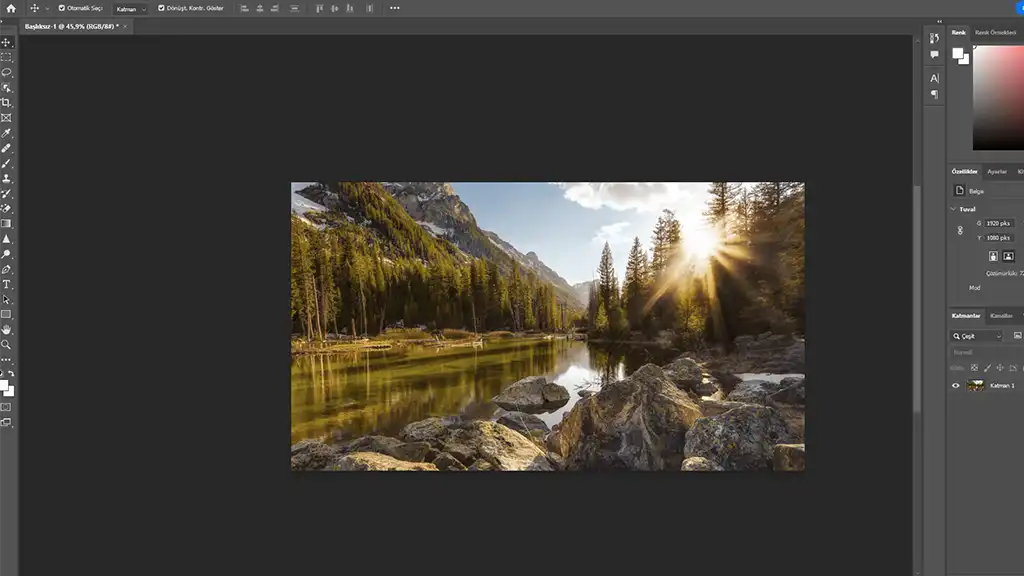Select the Clone Stamp tool

6,178
